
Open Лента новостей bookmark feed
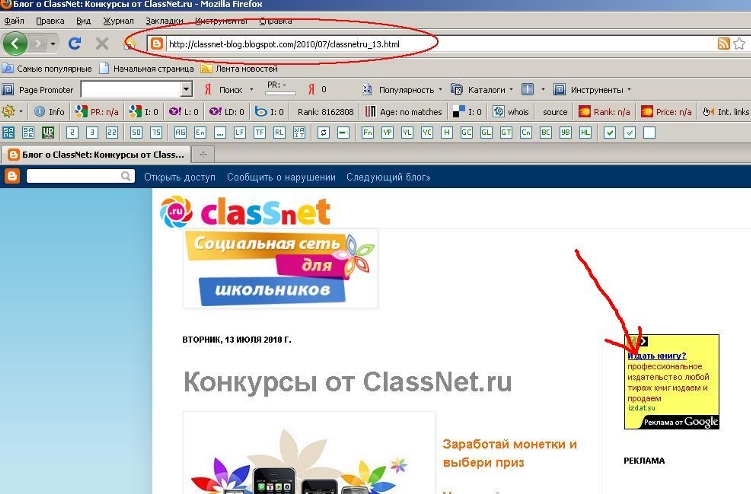[239, 69]
